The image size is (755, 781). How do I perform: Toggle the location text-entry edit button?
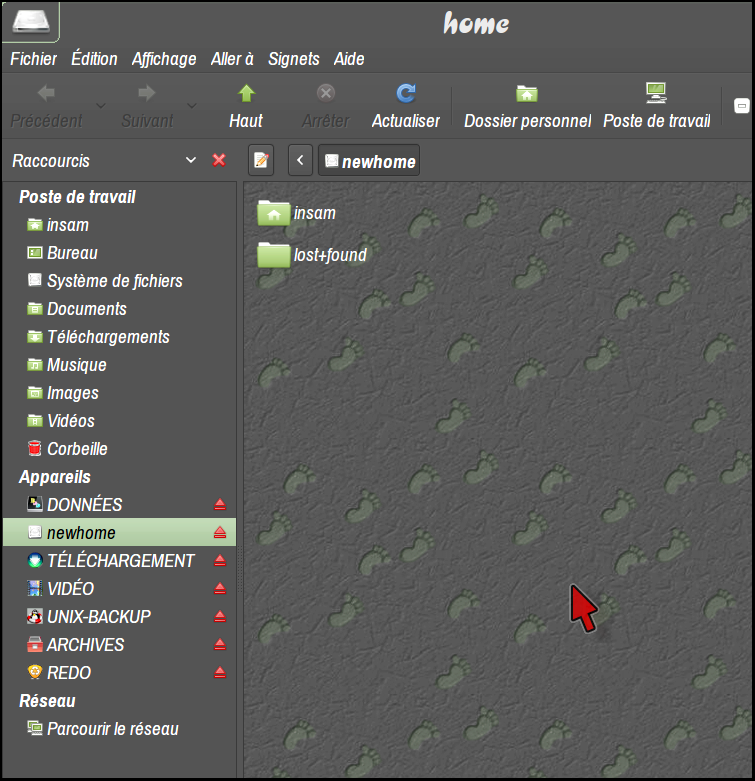click(261, 160)
